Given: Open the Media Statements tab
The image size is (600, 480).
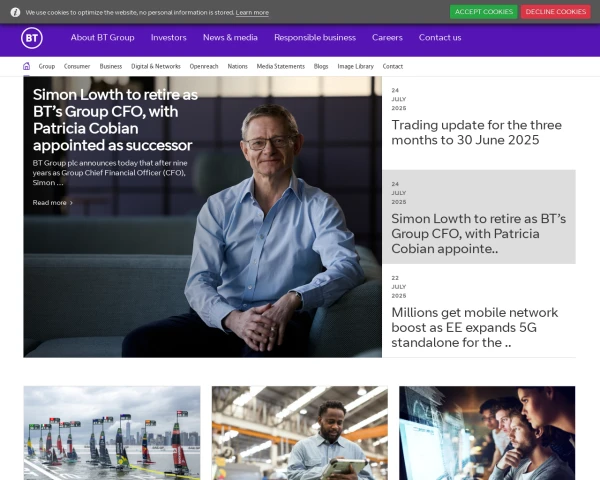Looking at the screenshot, I should coord(280,66).
